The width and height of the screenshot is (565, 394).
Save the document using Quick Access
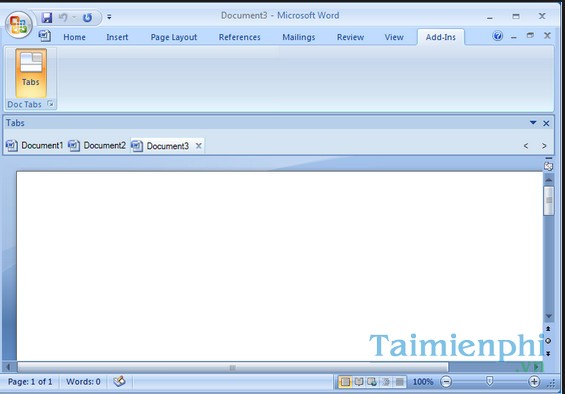(x=46, y=17)
